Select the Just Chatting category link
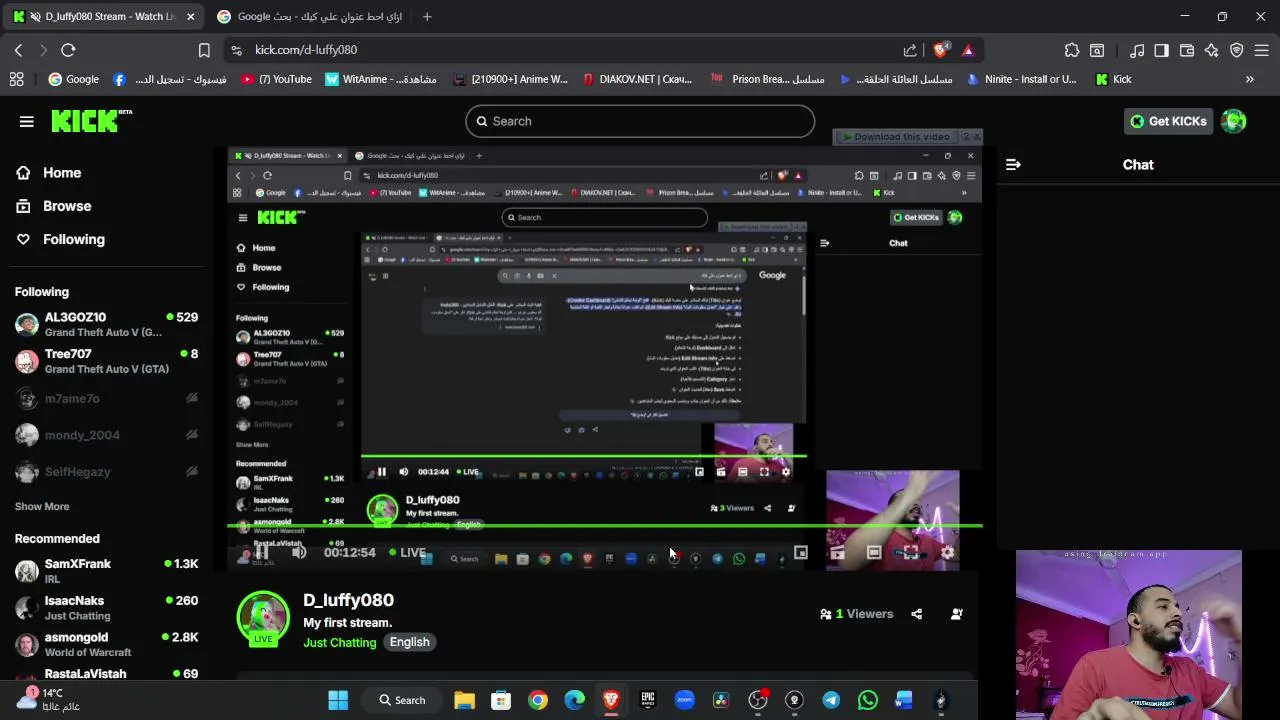This screenshot has height=720, width=1280. tap(340, 642)
